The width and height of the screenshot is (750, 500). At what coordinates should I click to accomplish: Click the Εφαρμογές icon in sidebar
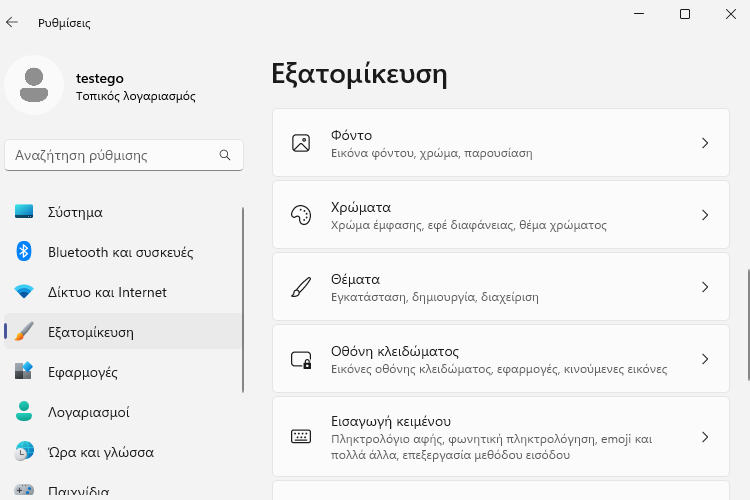coord(25,372)
